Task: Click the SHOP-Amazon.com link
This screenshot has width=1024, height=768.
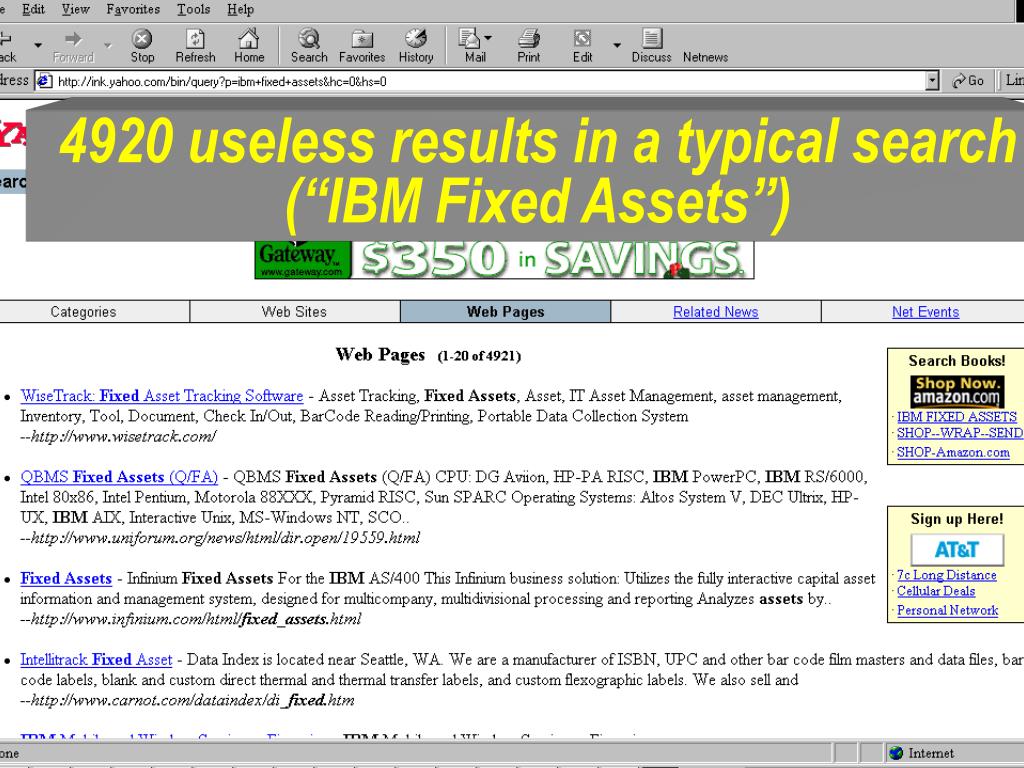Action: 953,452
